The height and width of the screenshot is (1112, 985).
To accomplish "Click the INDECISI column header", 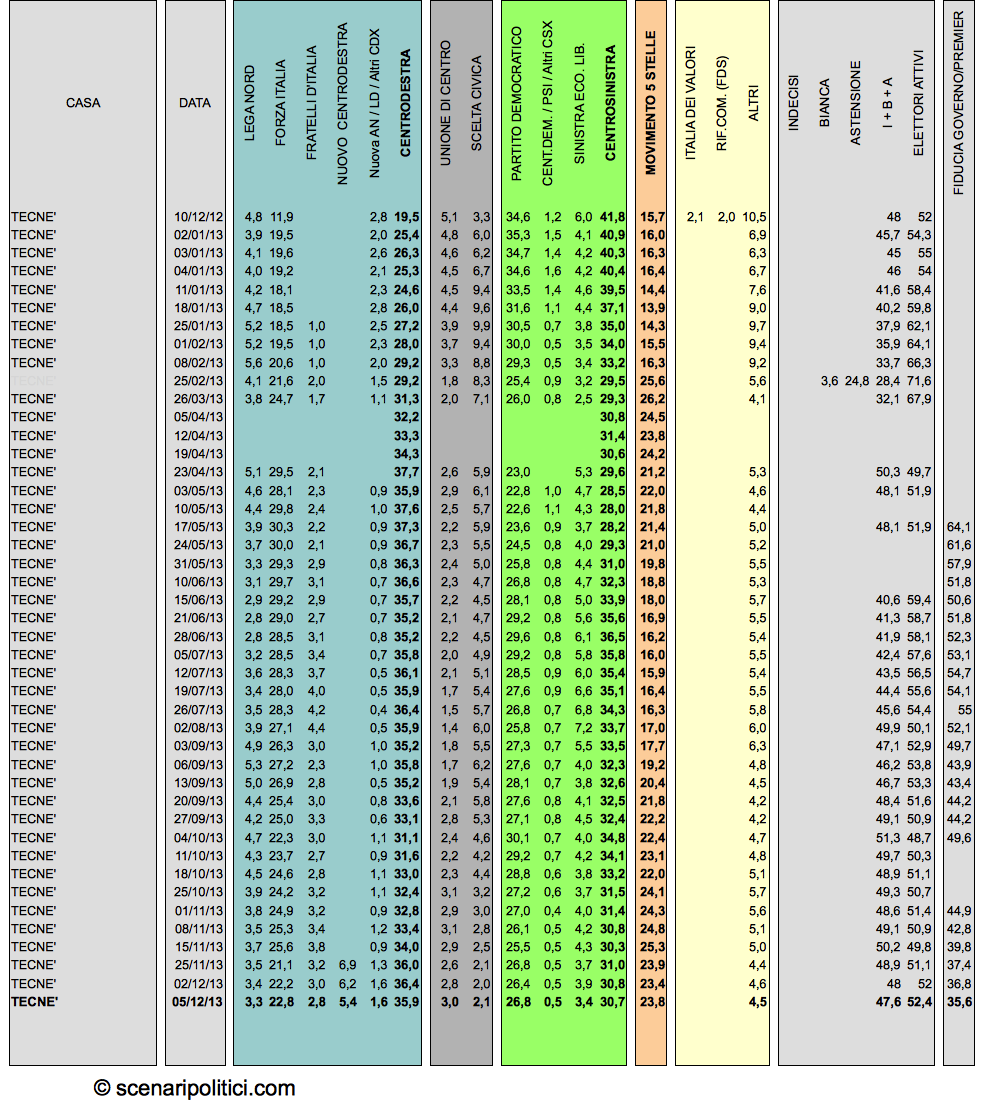I will click(793, 104).
